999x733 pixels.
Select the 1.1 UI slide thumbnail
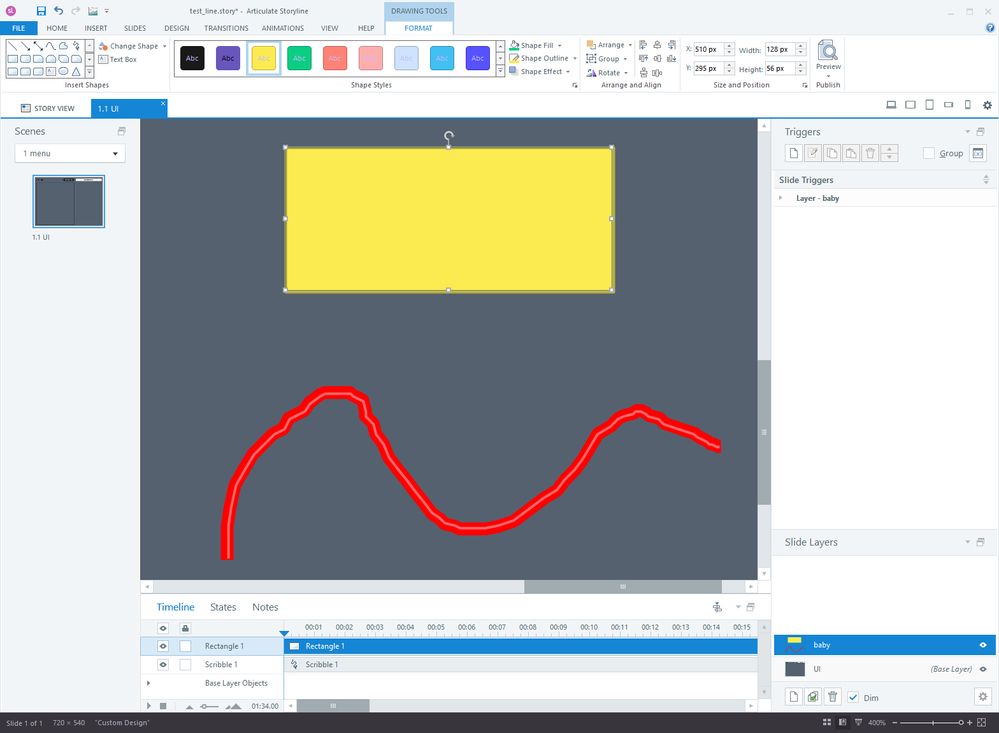[x=69, y=201]
